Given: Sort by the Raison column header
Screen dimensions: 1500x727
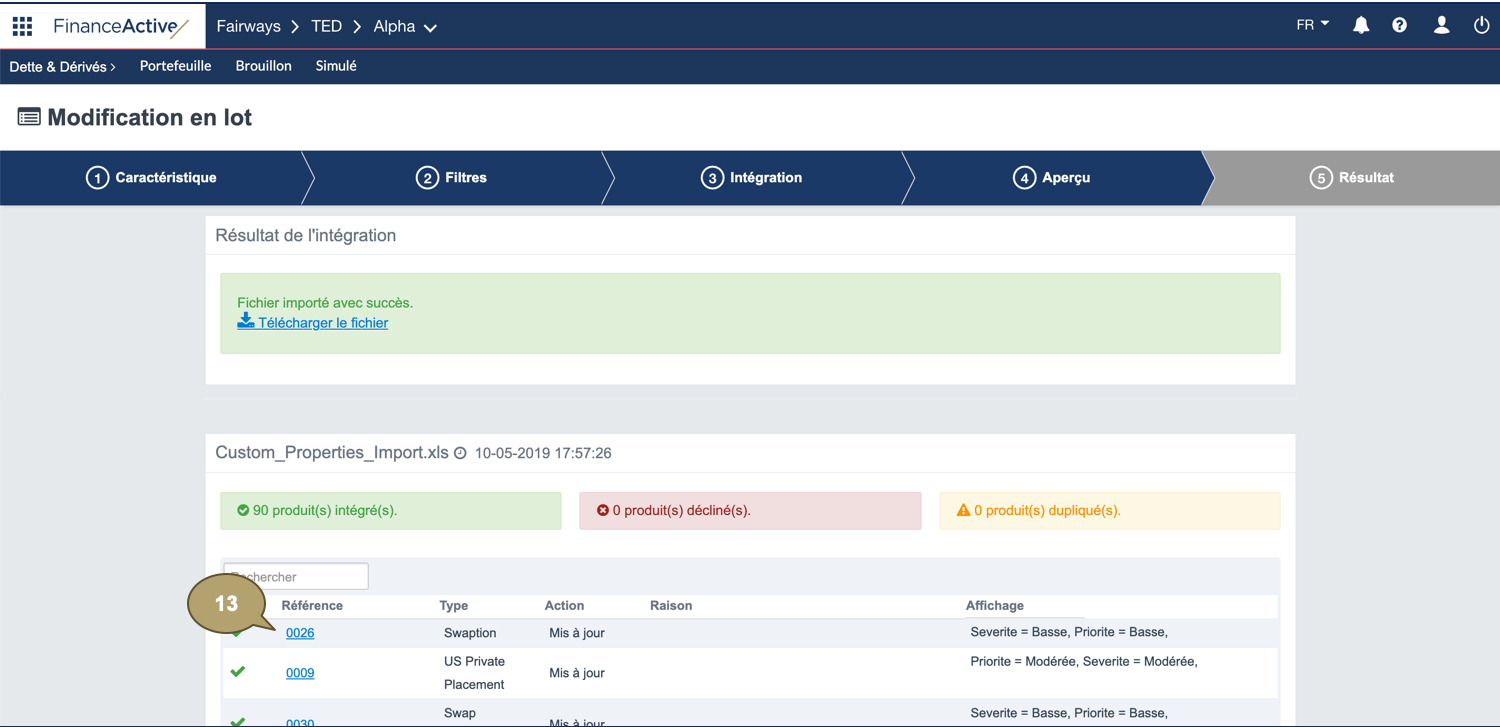Looking at the screenshot, I should [x=671, y=606].
